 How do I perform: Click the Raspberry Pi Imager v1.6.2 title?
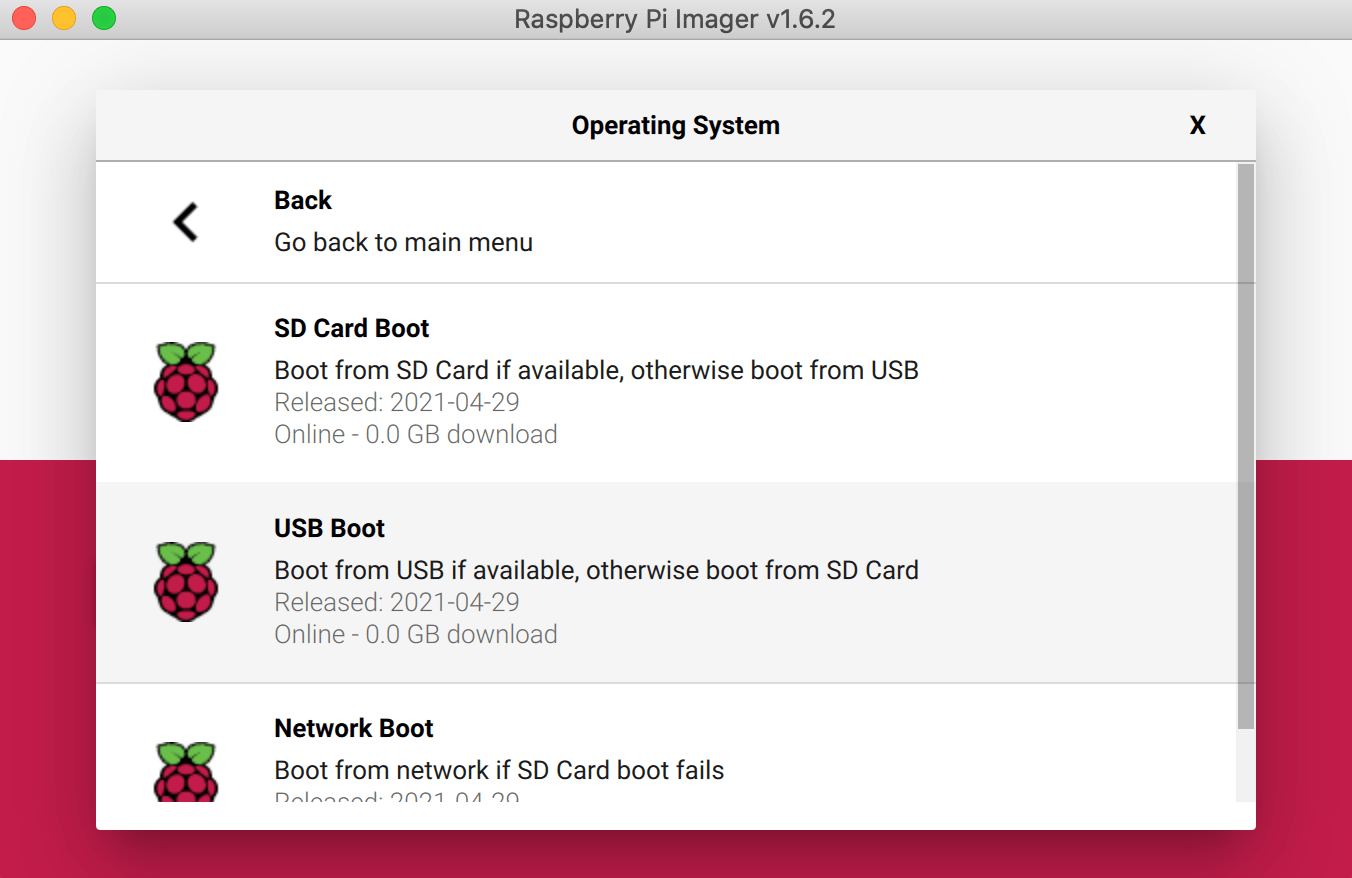tap(675, 19)
